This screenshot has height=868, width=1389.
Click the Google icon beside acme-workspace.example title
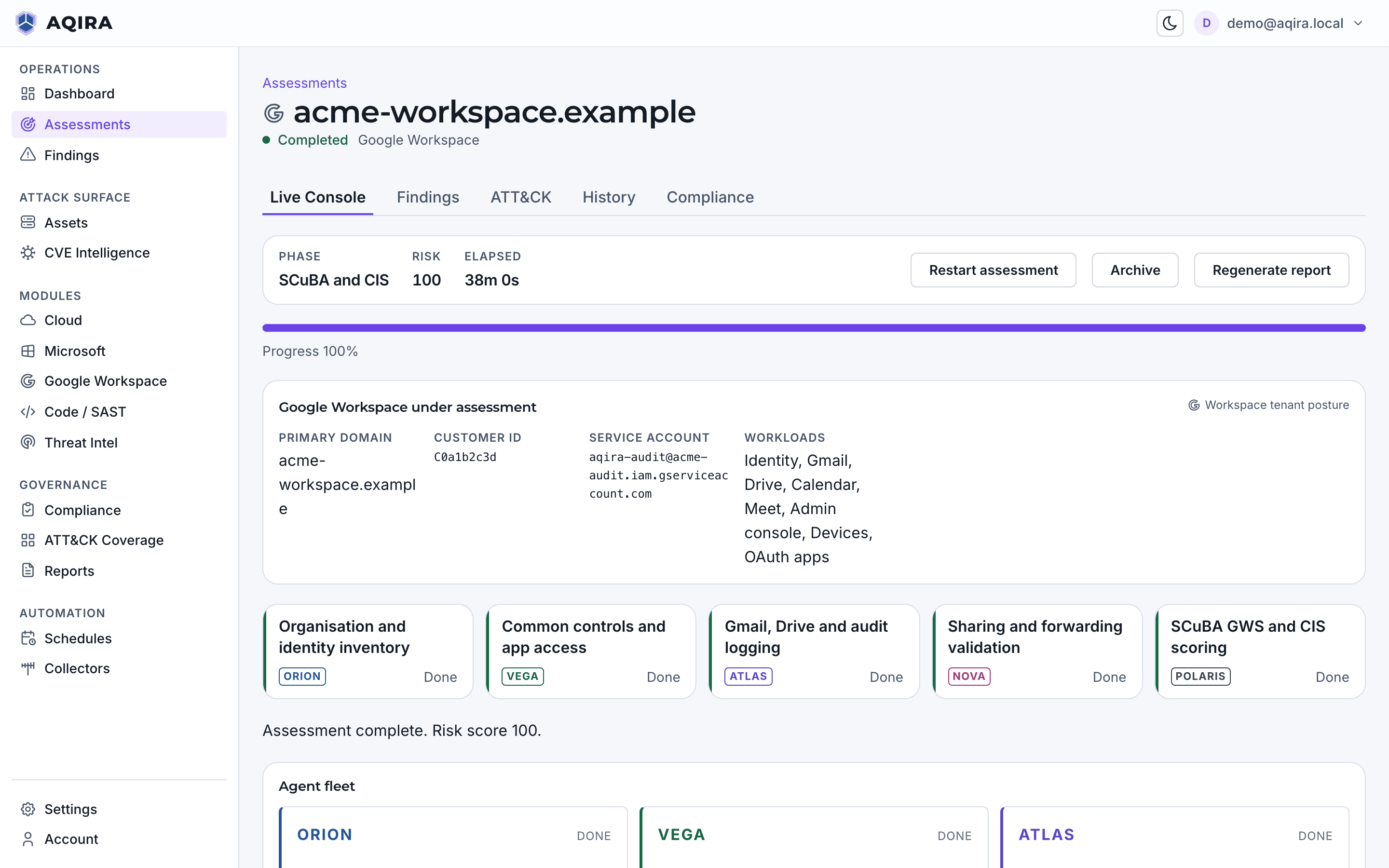(274, 113)
